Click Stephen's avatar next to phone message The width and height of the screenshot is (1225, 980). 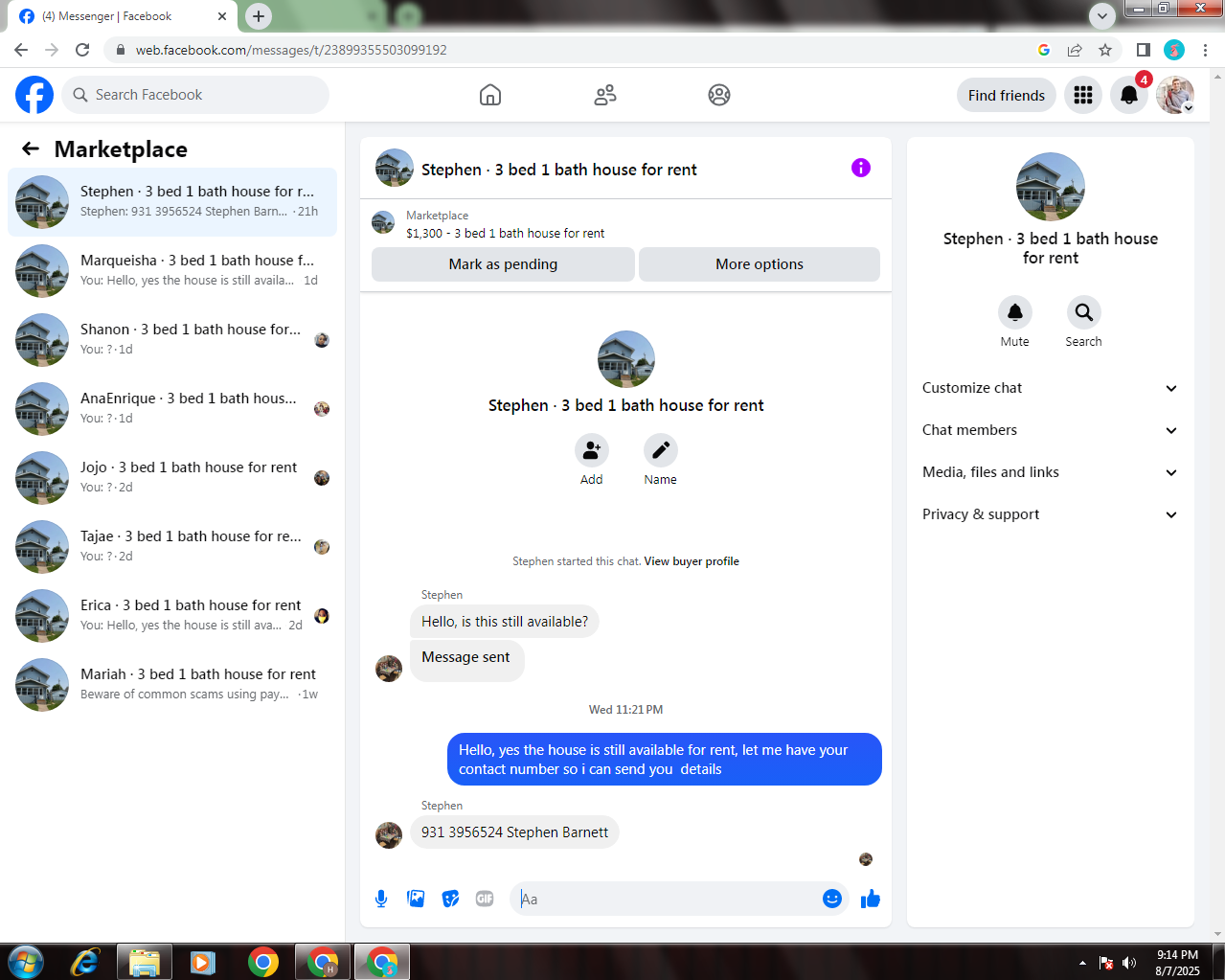coord(389,835)
